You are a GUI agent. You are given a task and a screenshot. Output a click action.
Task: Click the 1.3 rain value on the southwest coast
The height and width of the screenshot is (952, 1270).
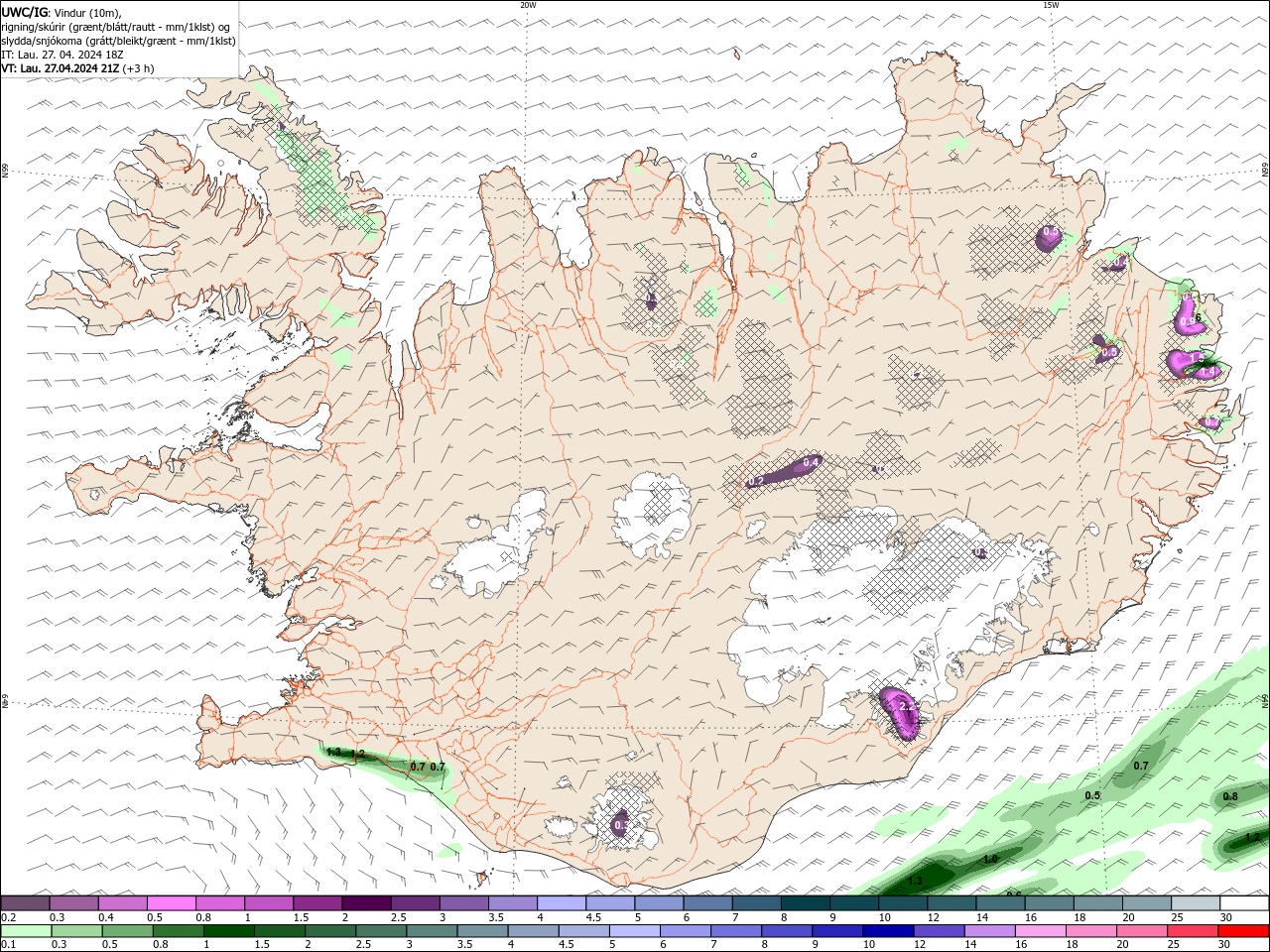pos(333,752)
